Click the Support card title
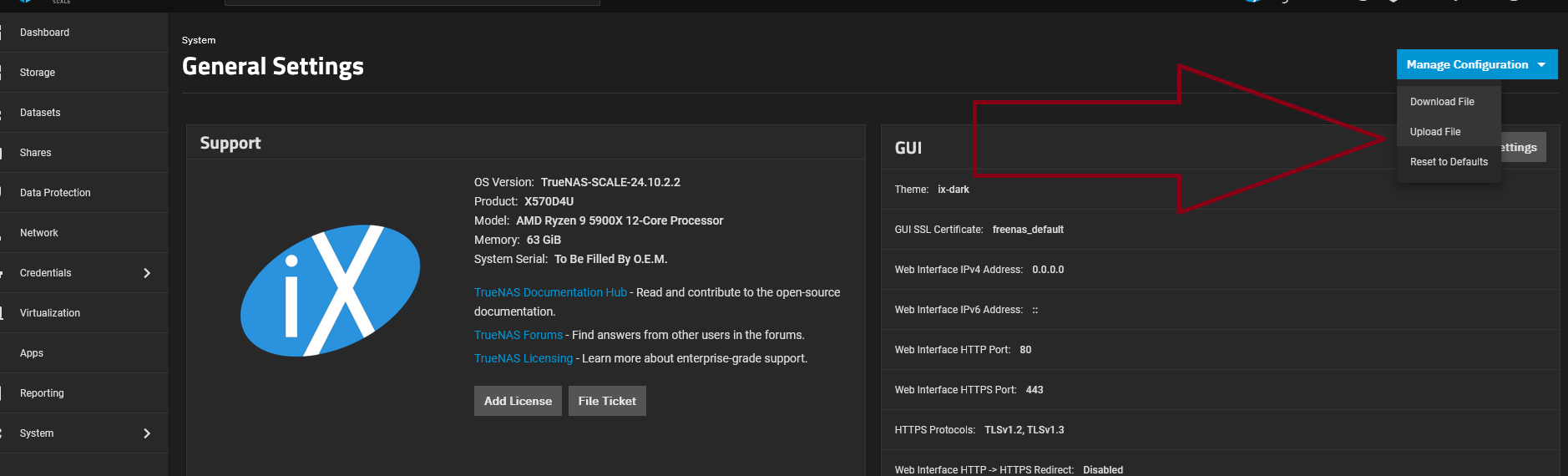This screenshot has width=1568, height=476. [x=230, y=143]
